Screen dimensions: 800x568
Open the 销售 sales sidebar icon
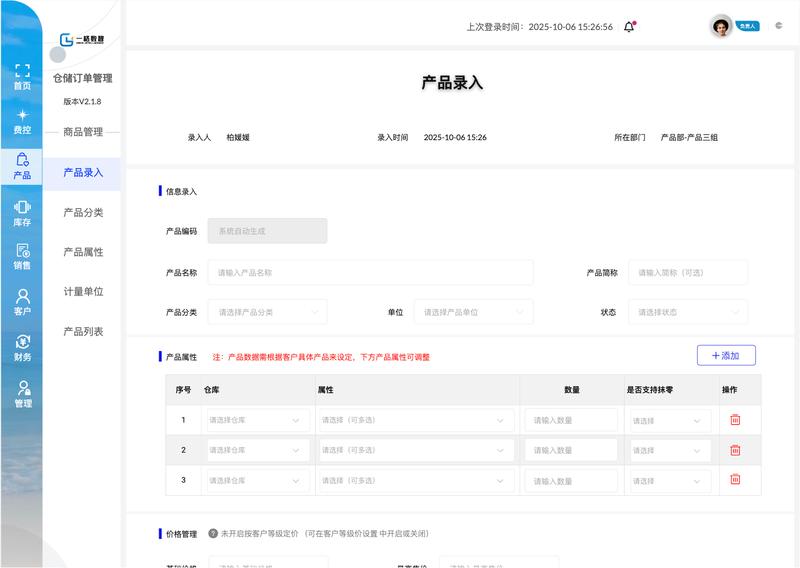[22, 257]
